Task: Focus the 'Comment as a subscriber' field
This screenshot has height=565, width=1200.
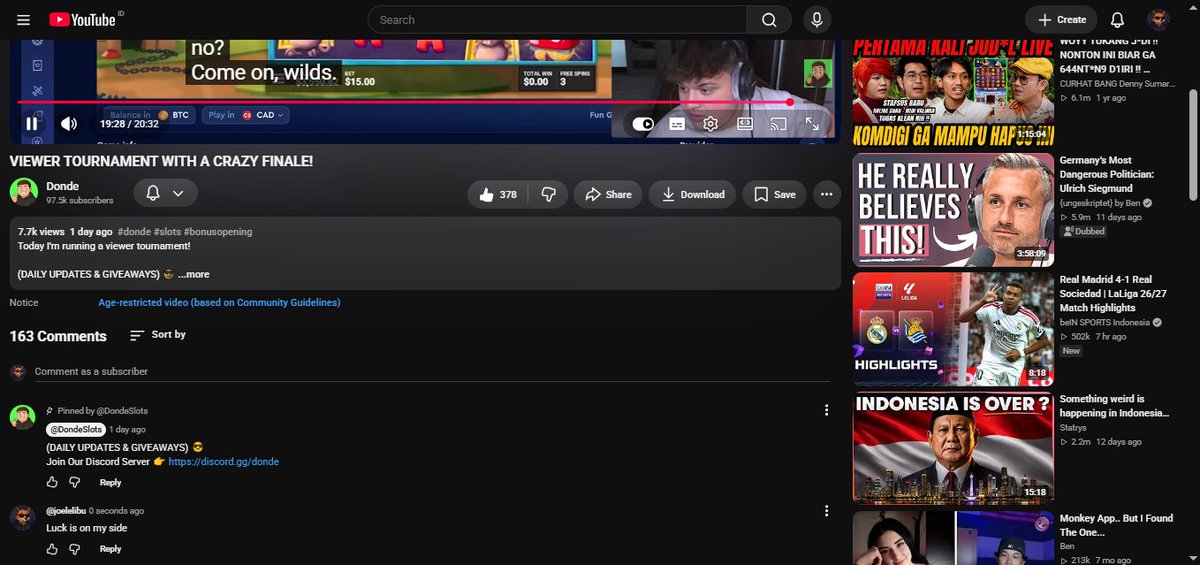Action: click(x=432, y=371)
